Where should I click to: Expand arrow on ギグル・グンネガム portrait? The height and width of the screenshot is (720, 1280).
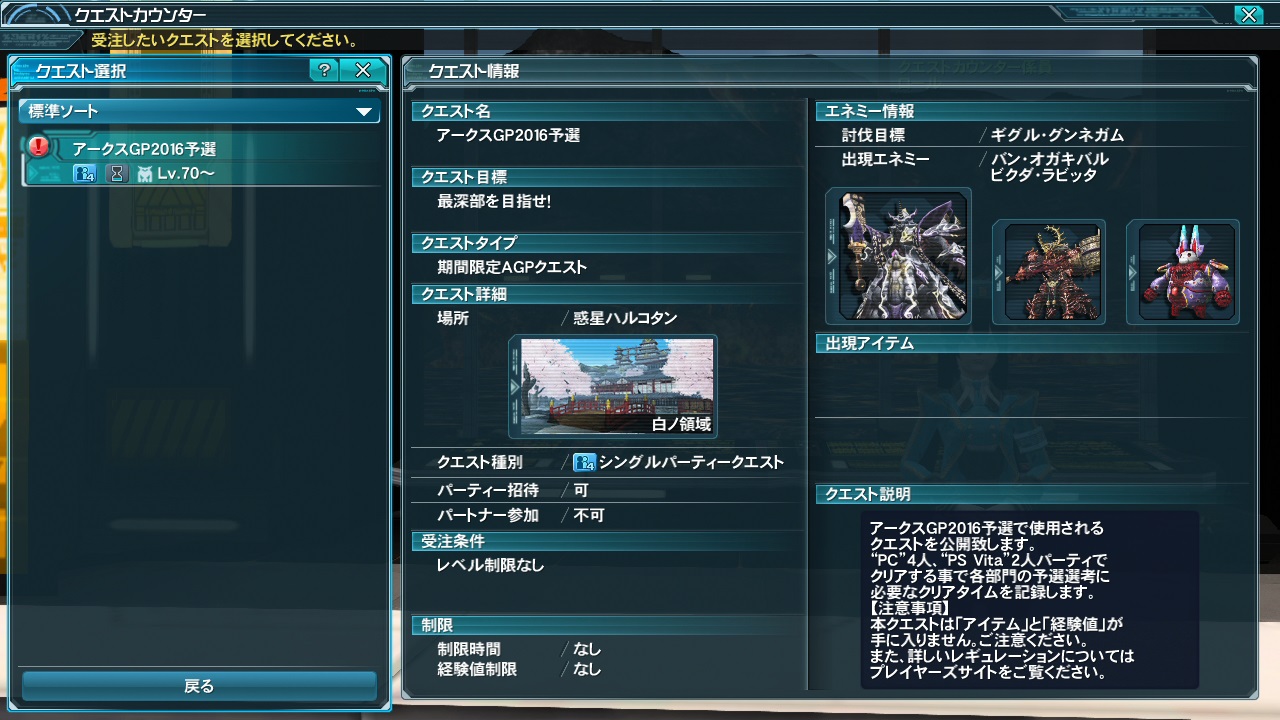coord(833,256)
